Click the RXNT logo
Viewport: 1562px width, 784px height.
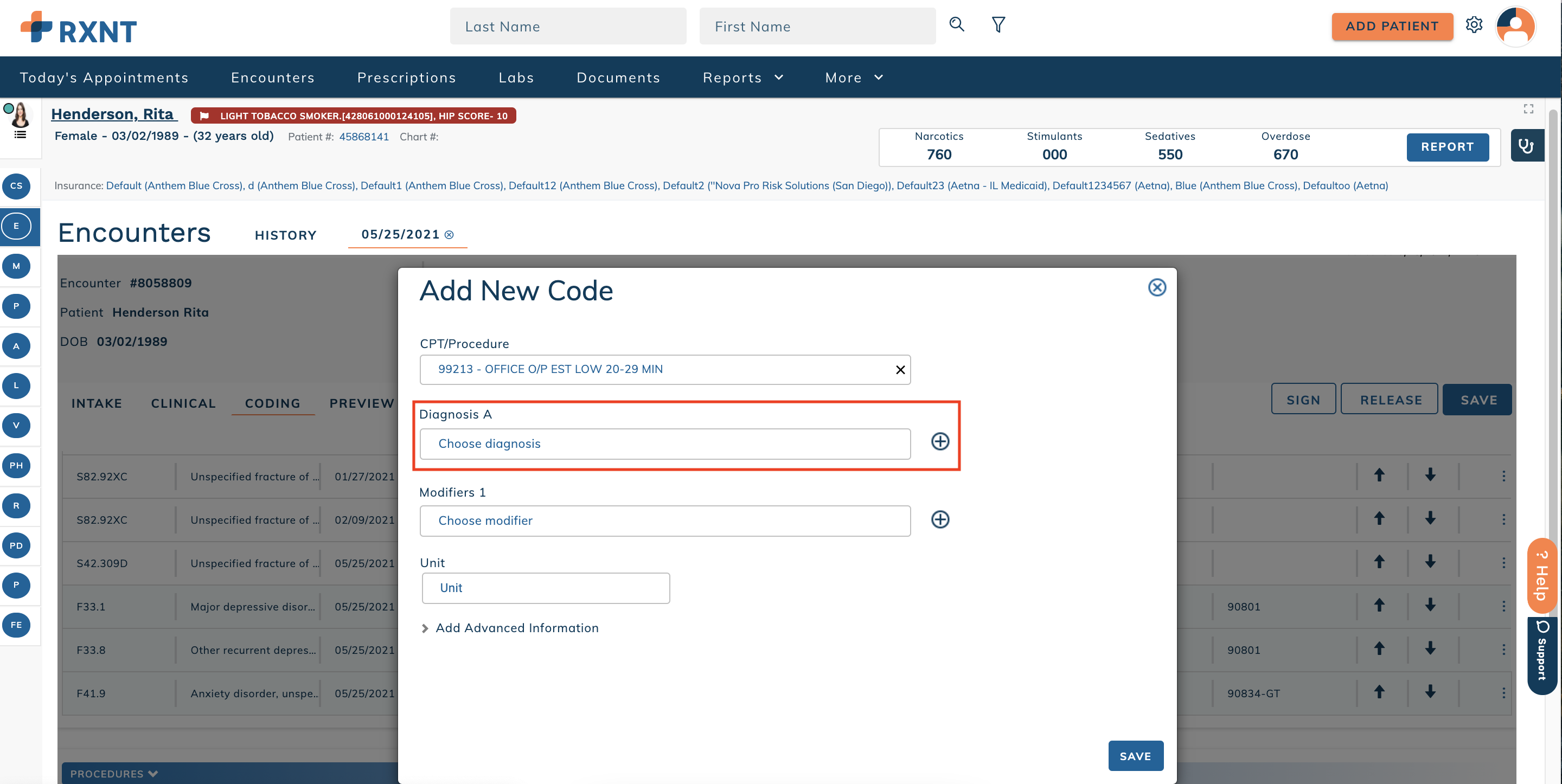79,27
